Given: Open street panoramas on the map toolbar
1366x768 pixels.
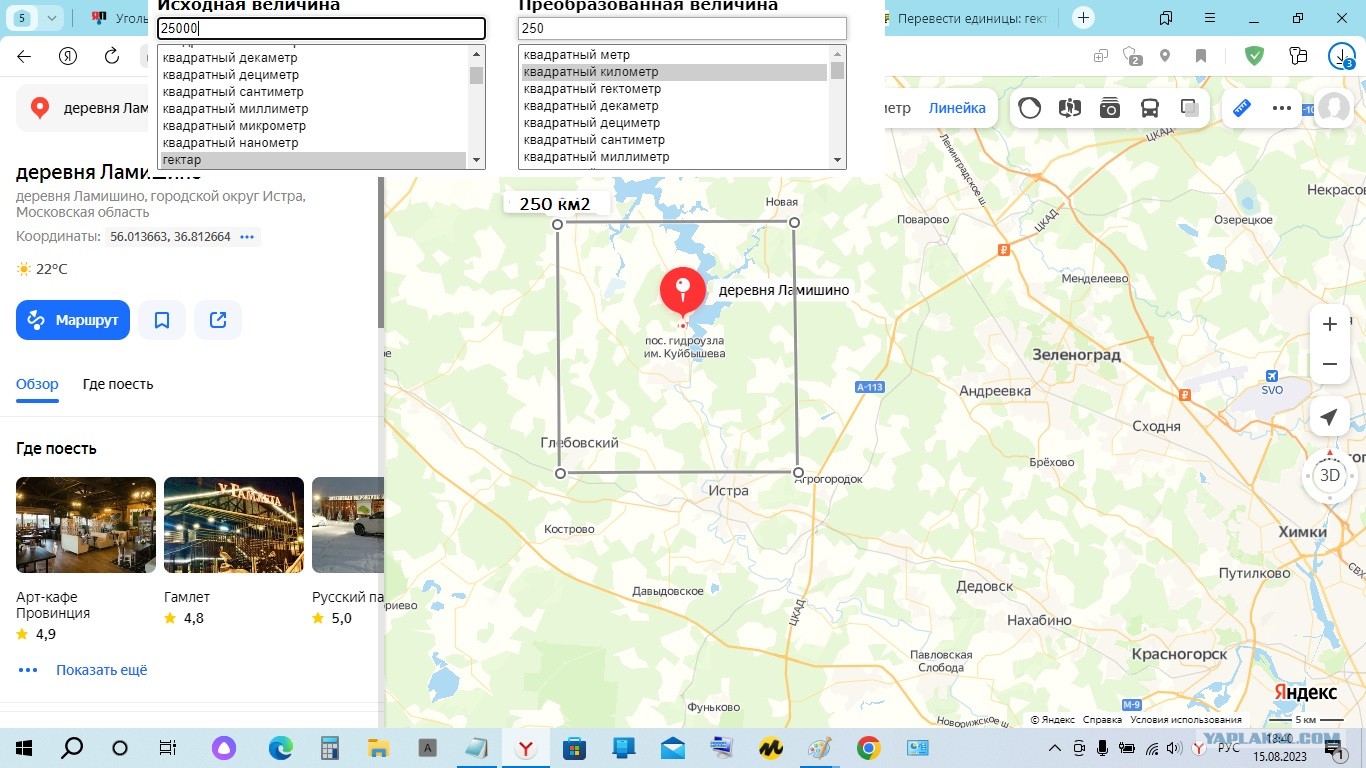Looking at the screenshot, I should coord(1069,108).
